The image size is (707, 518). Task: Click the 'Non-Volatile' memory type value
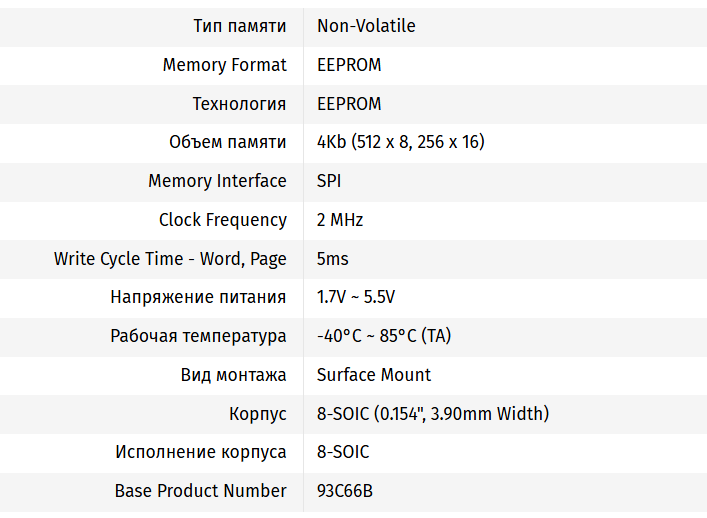coord(366,26)
